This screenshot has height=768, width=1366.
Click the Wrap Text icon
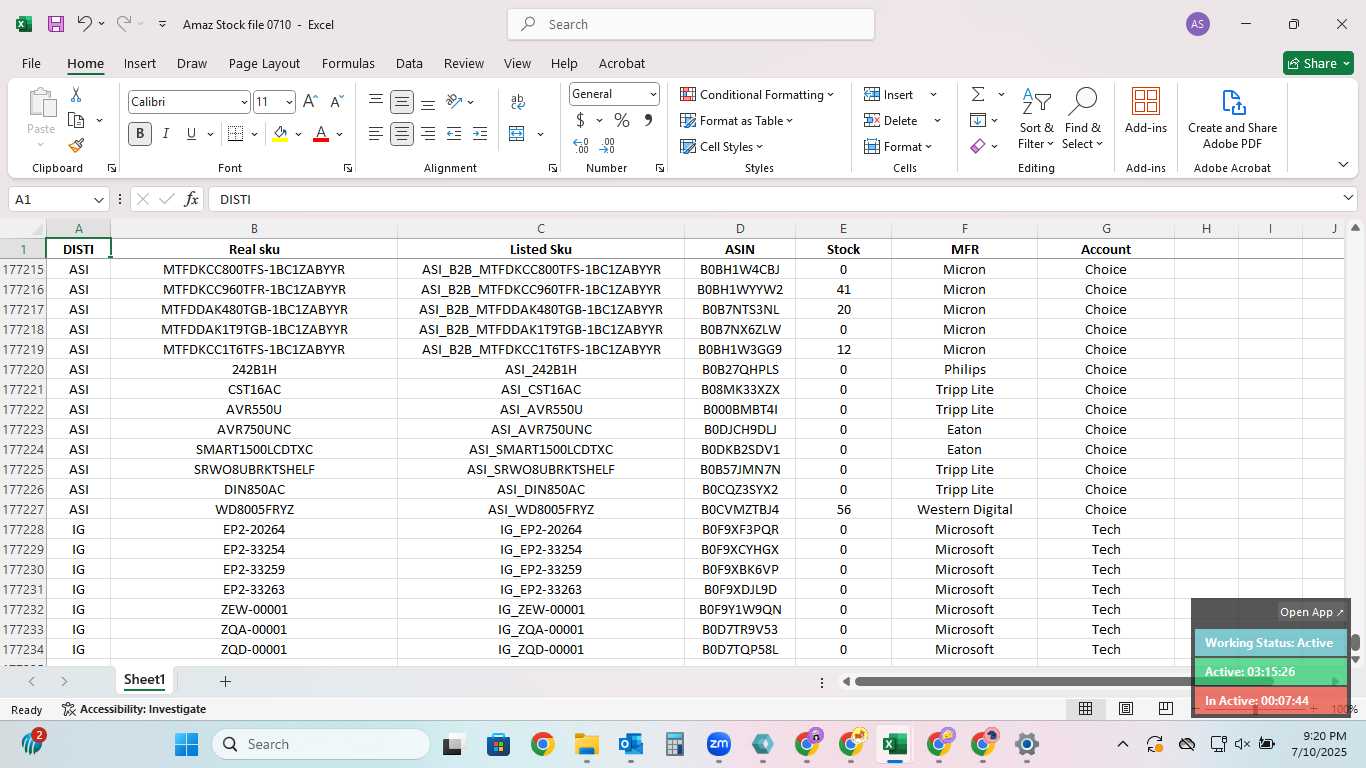[x=518, y=102]
